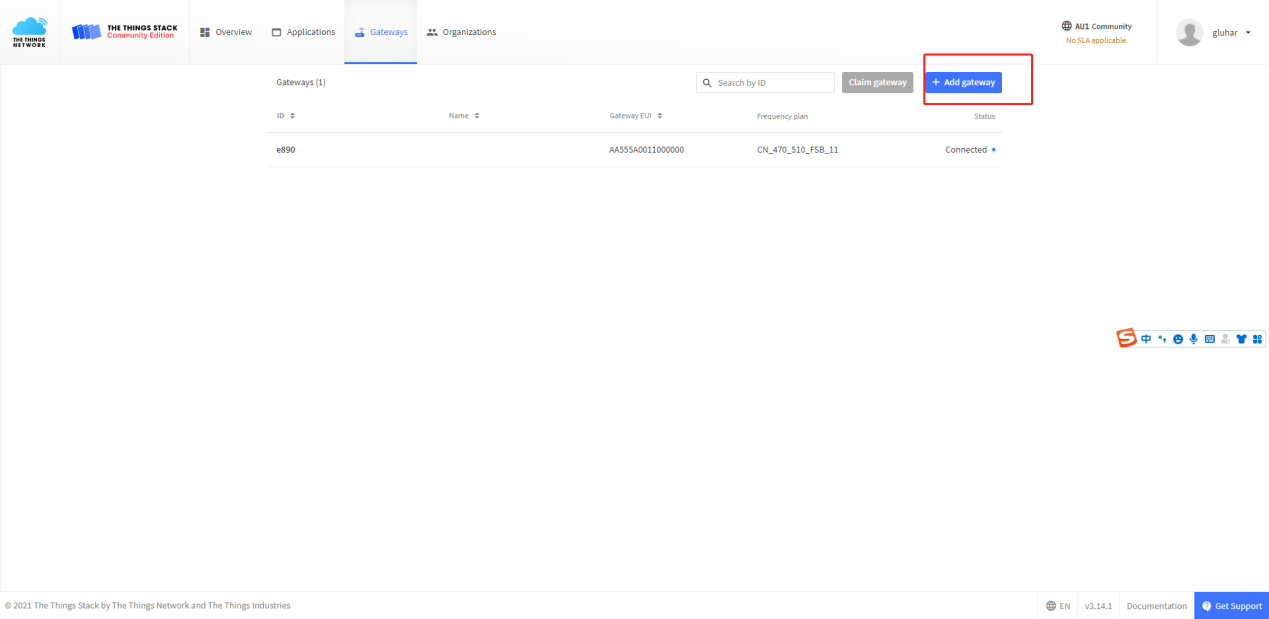
Task: Open Sogou soft keyboard icon
Action: (x=1209, y=339)
